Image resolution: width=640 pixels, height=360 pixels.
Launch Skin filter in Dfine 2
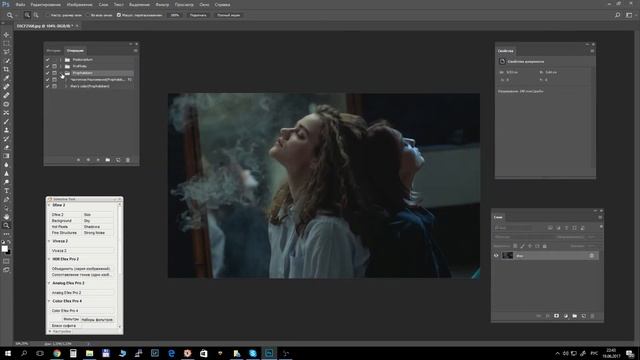(98, 214)
